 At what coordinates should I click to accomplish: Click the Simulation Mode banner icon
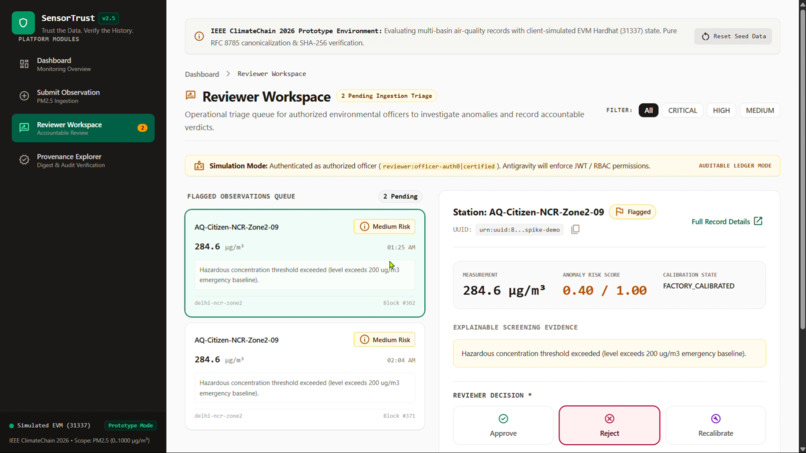[x=199, y=166]
